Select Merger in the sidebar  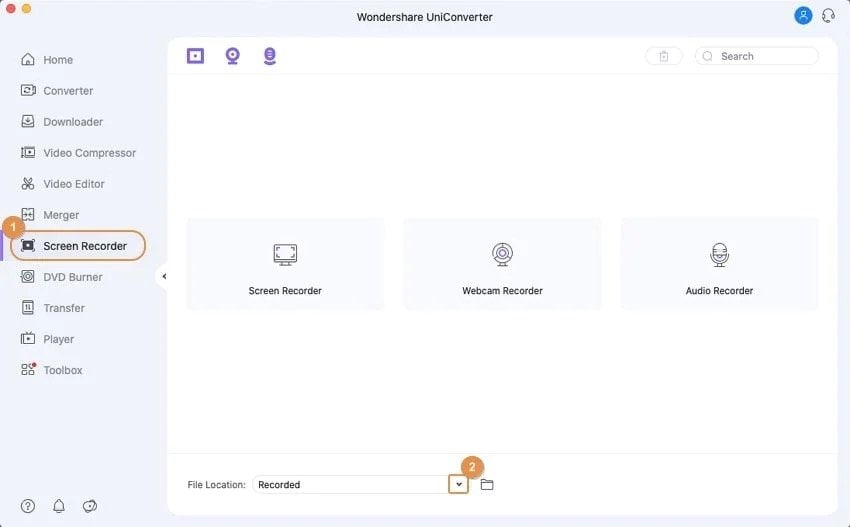(49, 215)
